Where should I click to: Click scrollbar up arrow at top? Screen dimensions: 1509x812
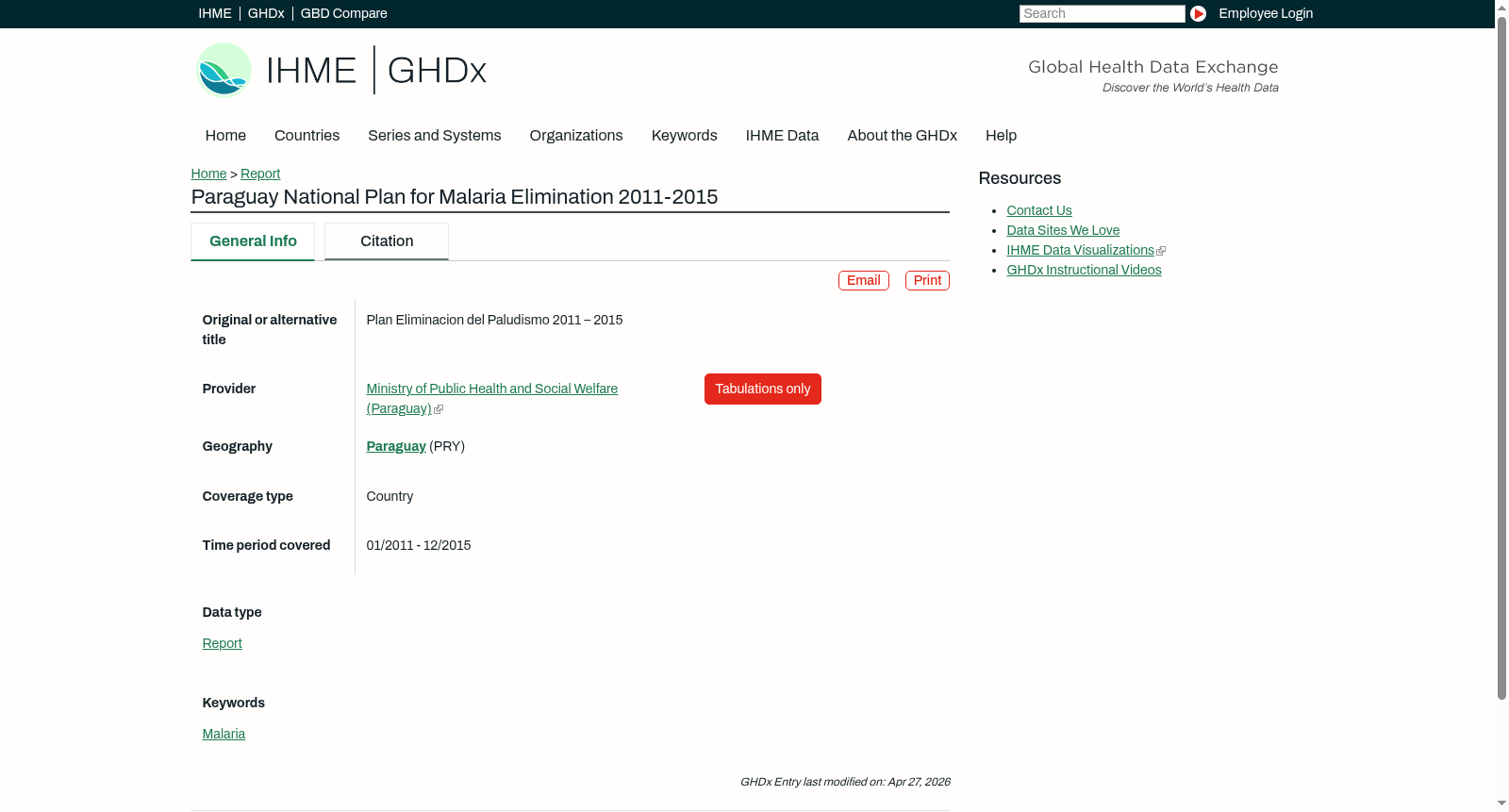point(1501,7)
